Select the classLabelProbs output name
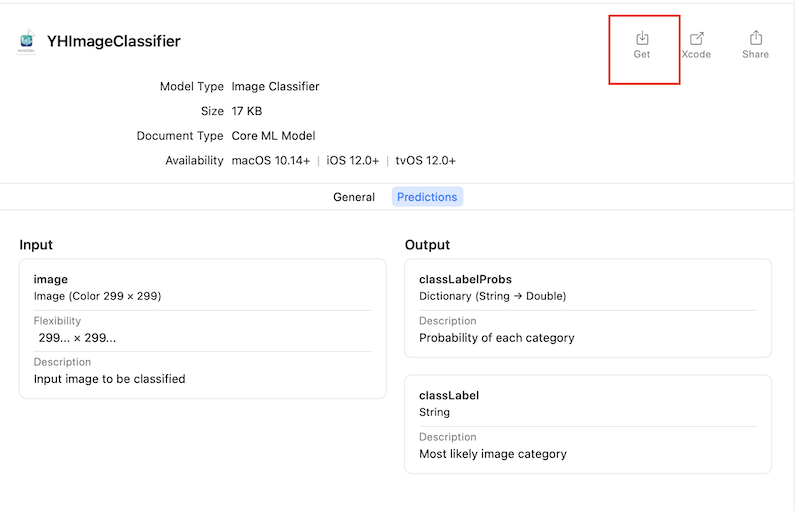 click(465, 280)
